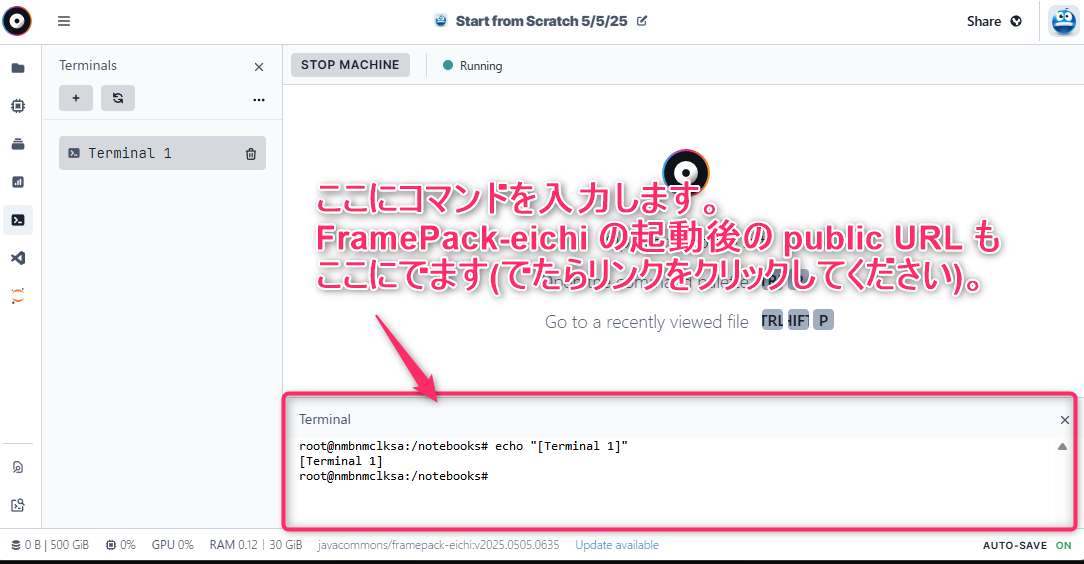Click the storage usage 0 B | 500 GiB
The image size is (1084, 564).
point(50,545)
